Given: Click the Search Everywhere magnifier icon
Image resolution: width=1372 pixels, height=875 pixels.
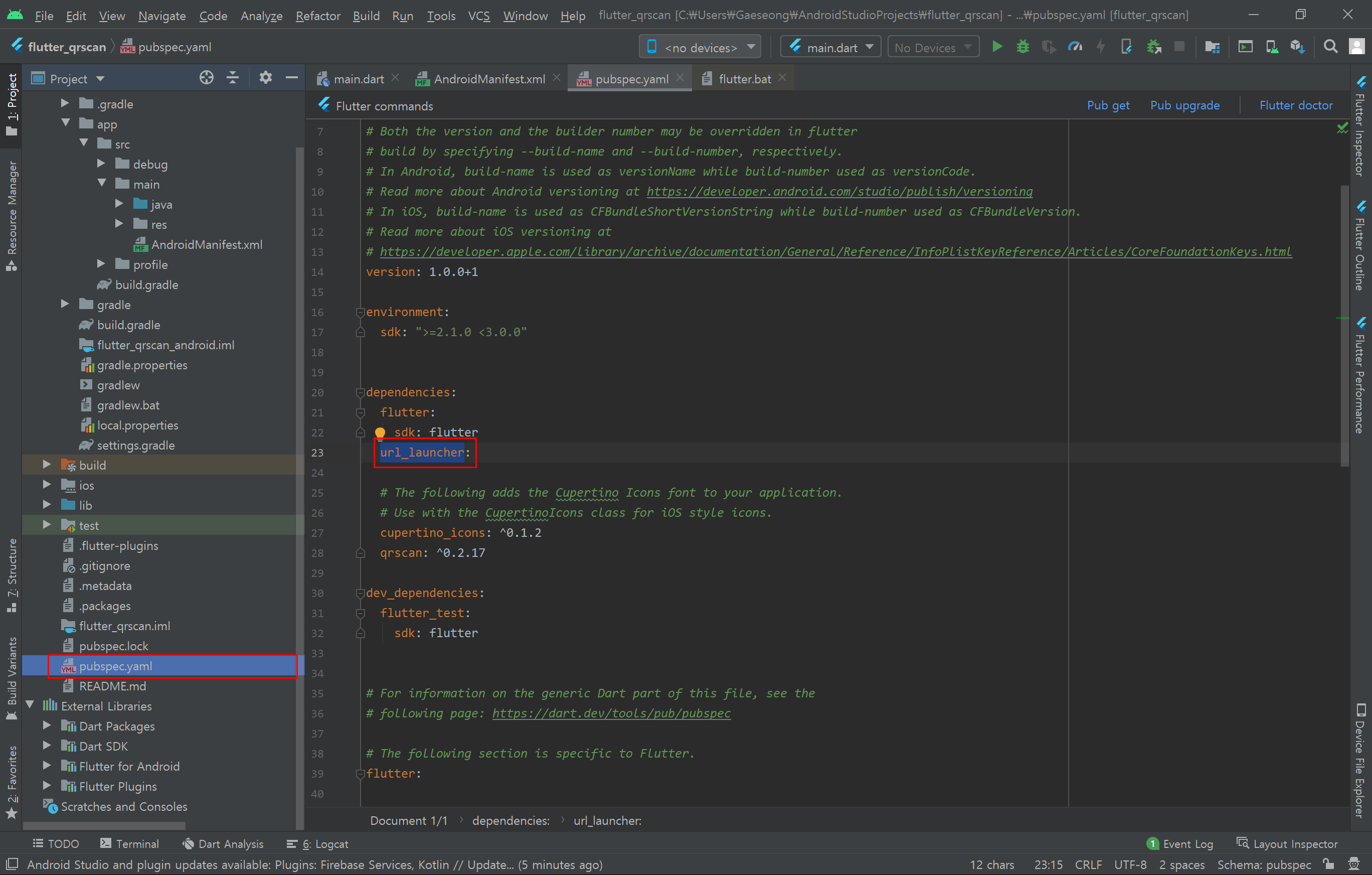Looking at the screenshot, I should pos(1330,47).
